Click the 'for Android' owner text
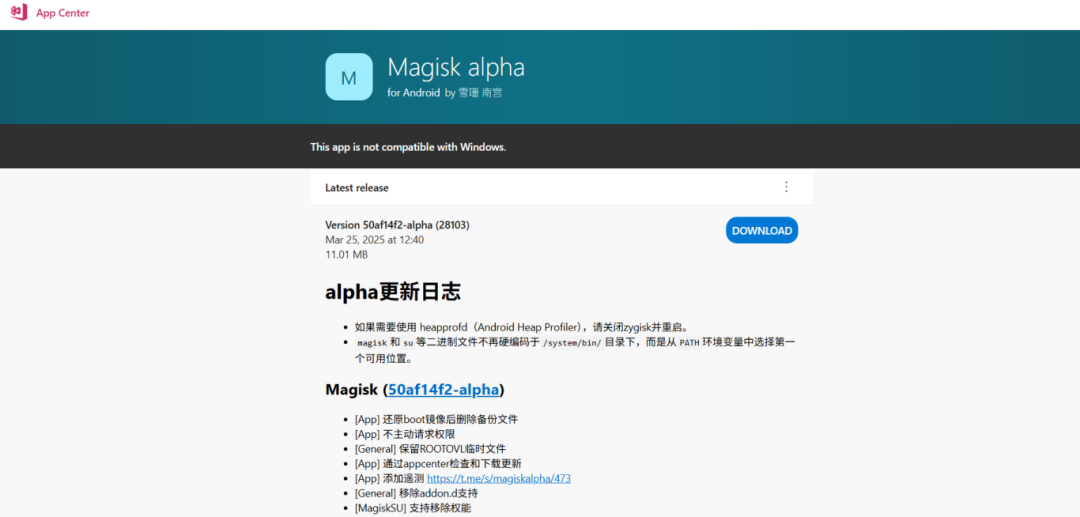 (413, 93)
